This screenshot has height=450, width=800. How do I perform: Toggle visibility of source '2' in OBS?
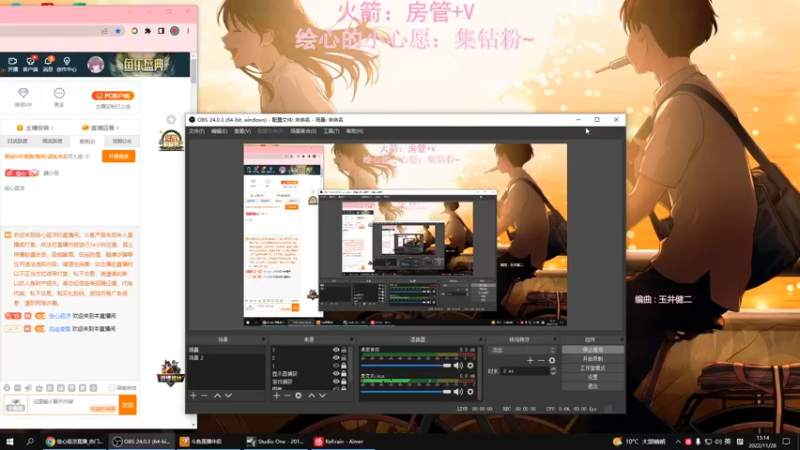pos(336,358)
